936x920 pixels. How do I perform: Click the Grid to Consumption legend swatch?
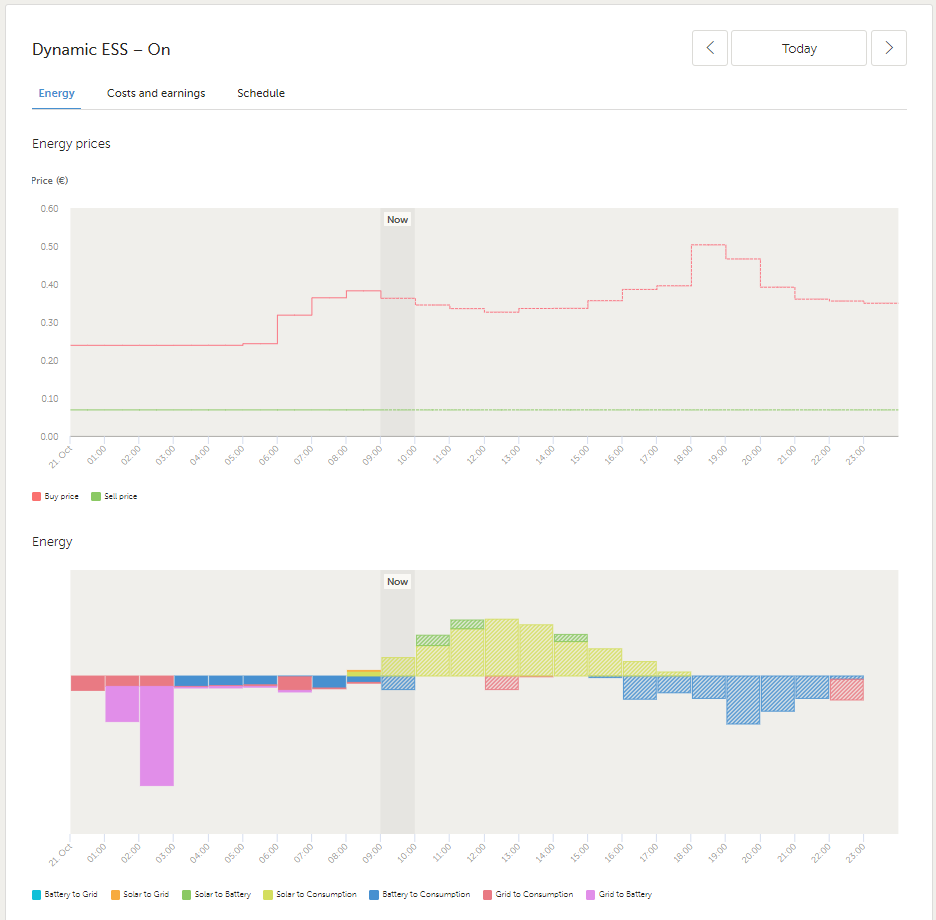[x=487, y=894]
